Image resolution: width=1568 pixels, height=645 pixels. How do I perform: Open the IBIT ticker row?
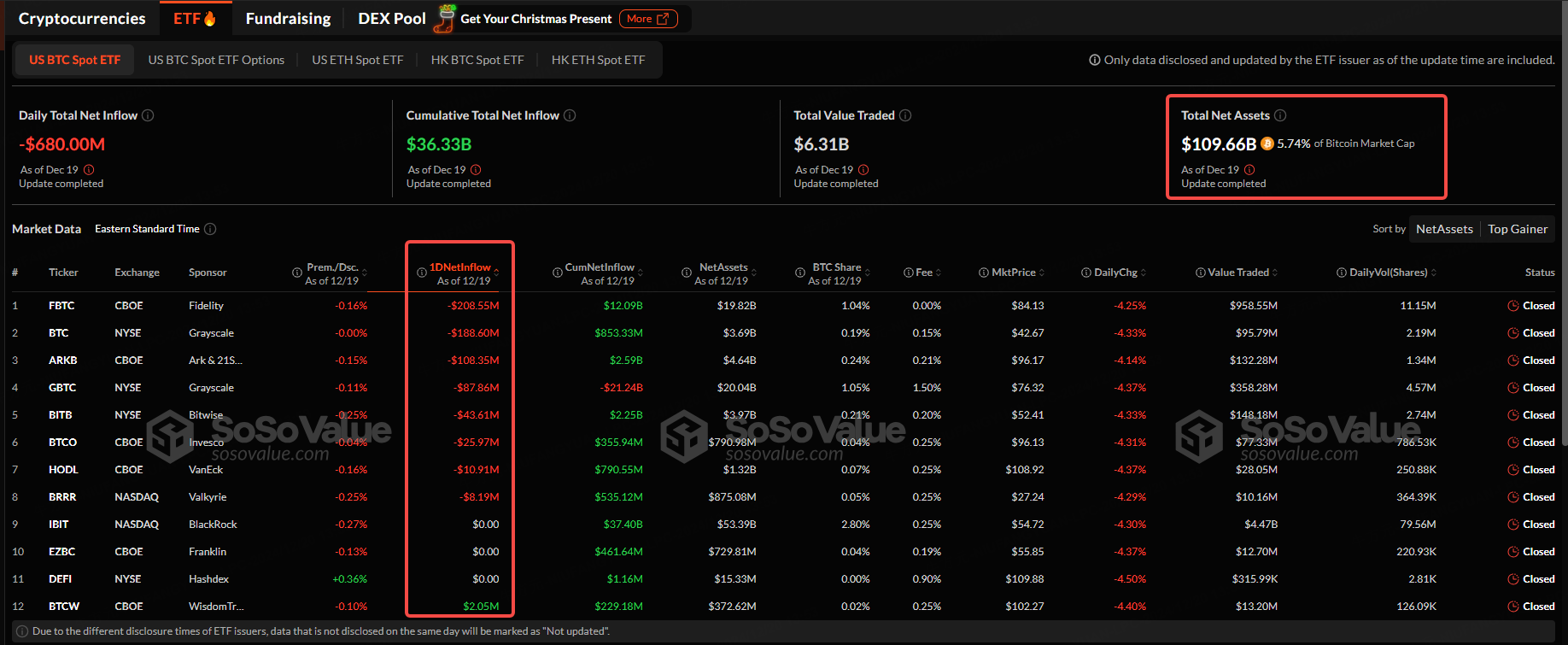59,525
